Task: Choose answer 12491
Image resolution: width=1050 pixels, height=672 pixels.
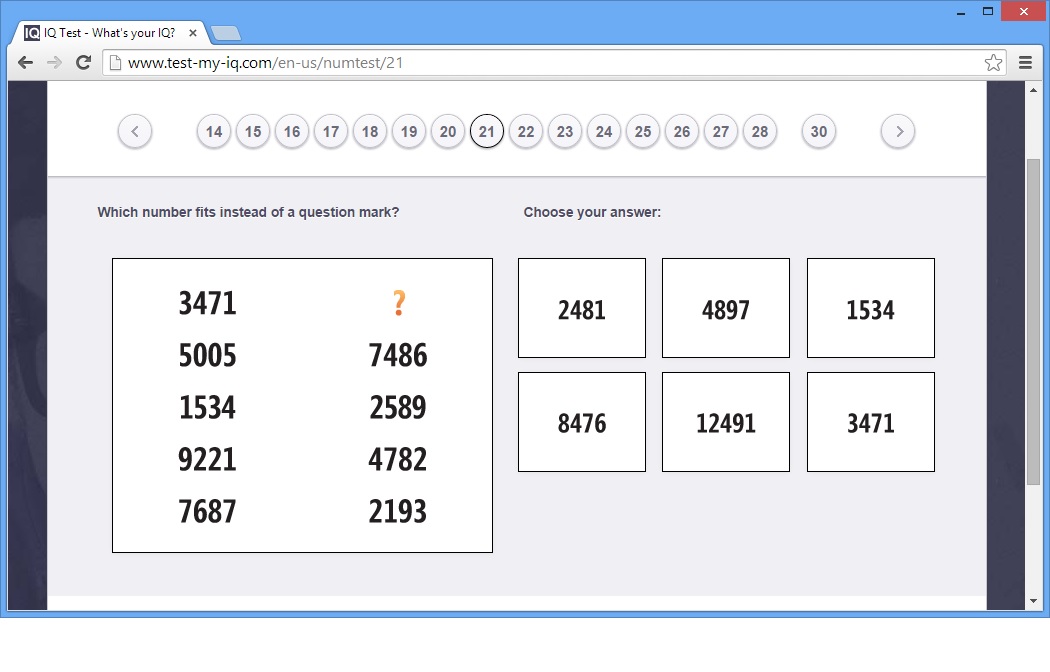Action: tap(726, 422)
